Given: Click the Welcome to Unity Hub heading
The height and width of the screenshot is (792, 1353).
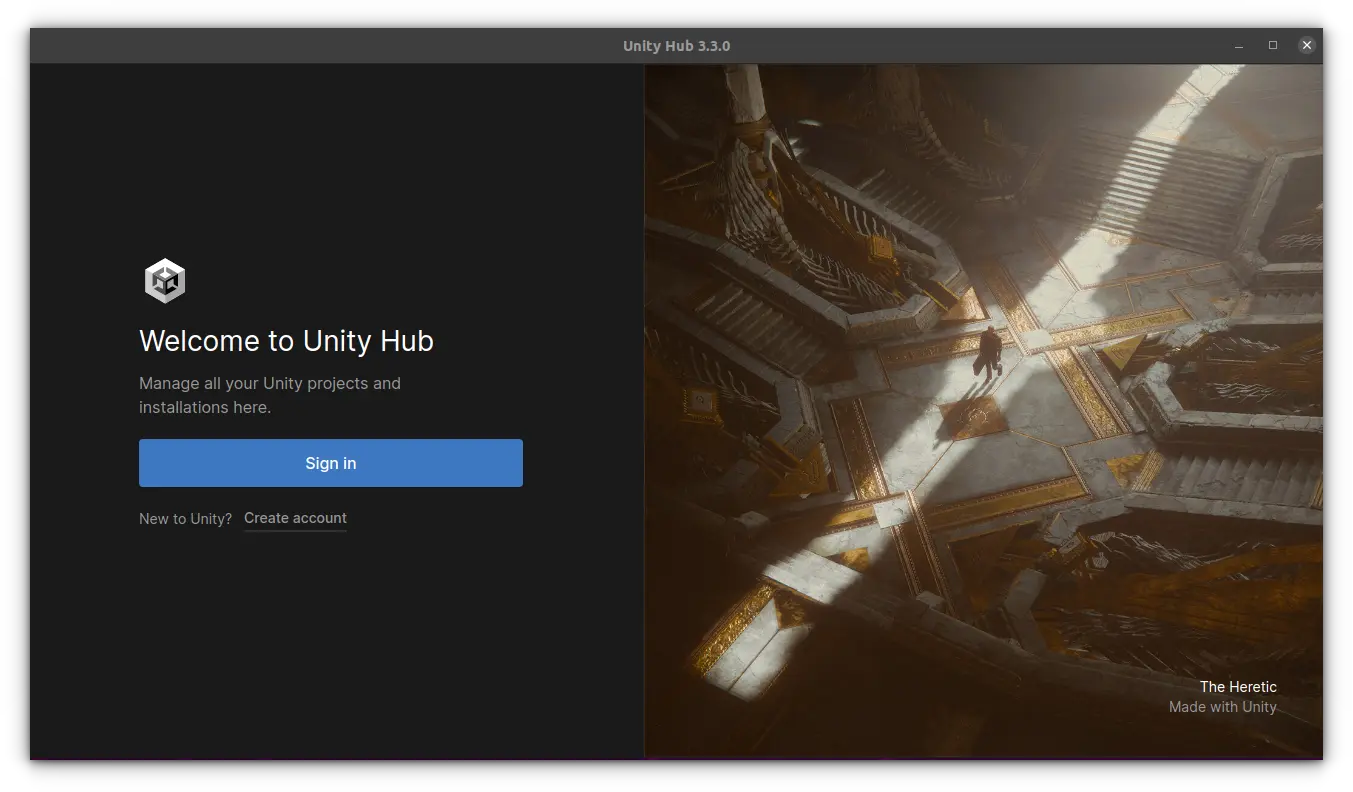Looking at the screenshot, I should [286, 341].
